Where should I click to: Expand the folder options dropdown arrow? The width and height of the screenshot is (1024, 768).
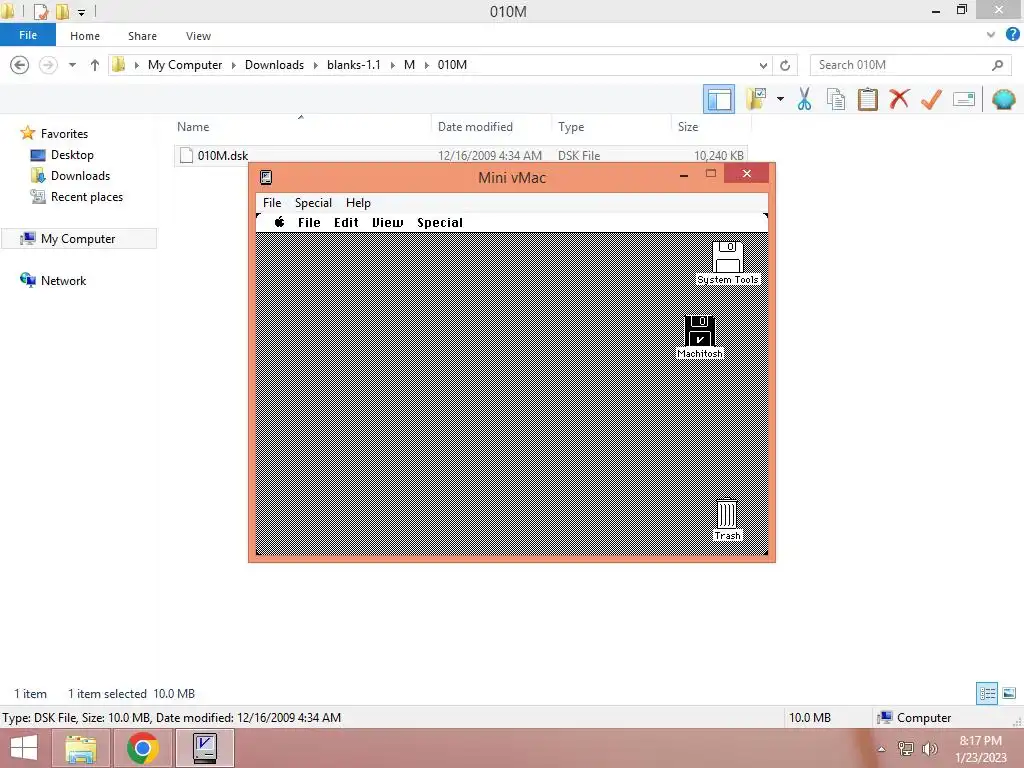point(780,99)
